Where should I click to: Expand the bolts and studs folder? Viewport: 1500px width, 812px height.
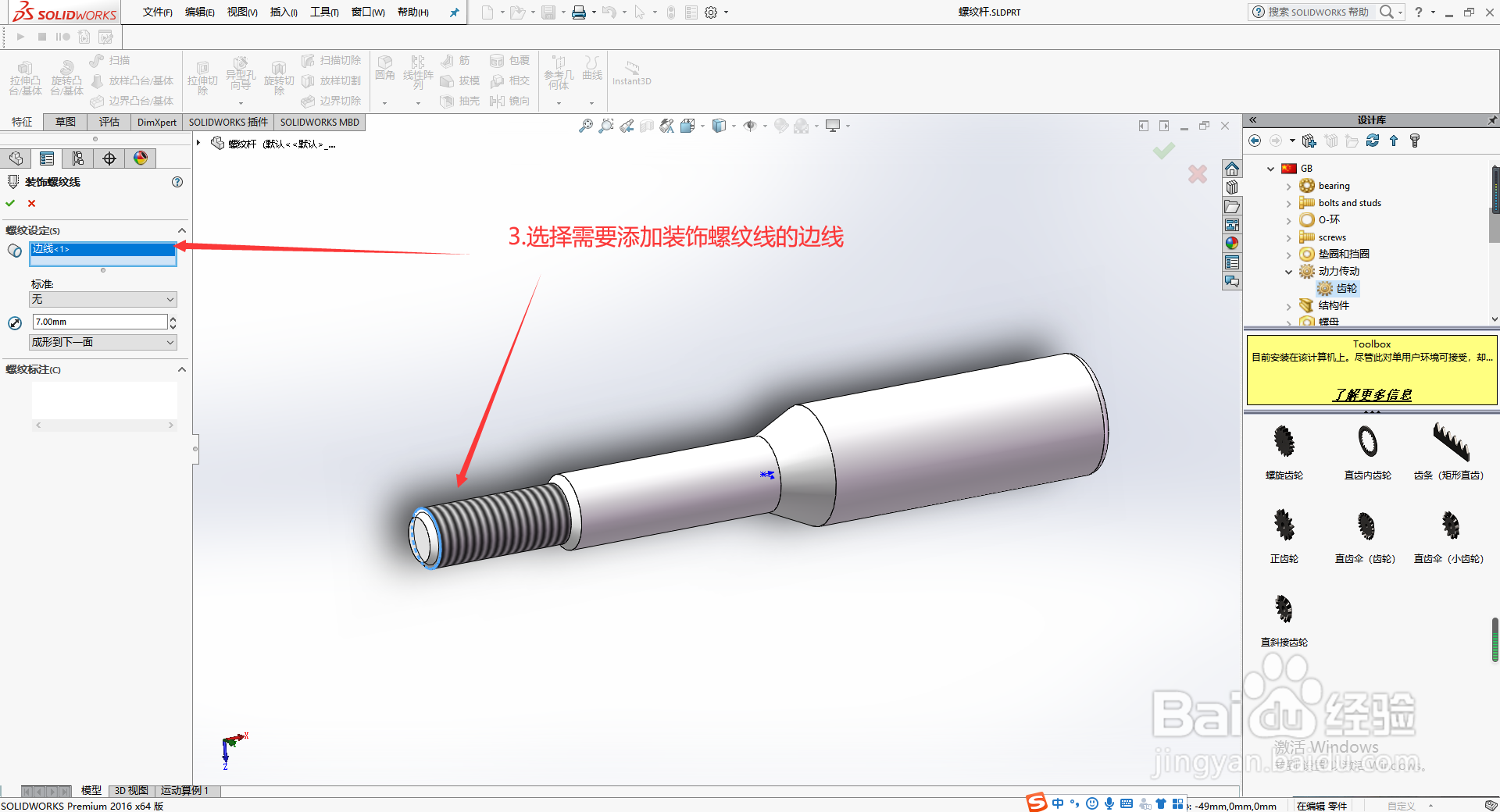pyautogui.click(x=1289, y=204)
